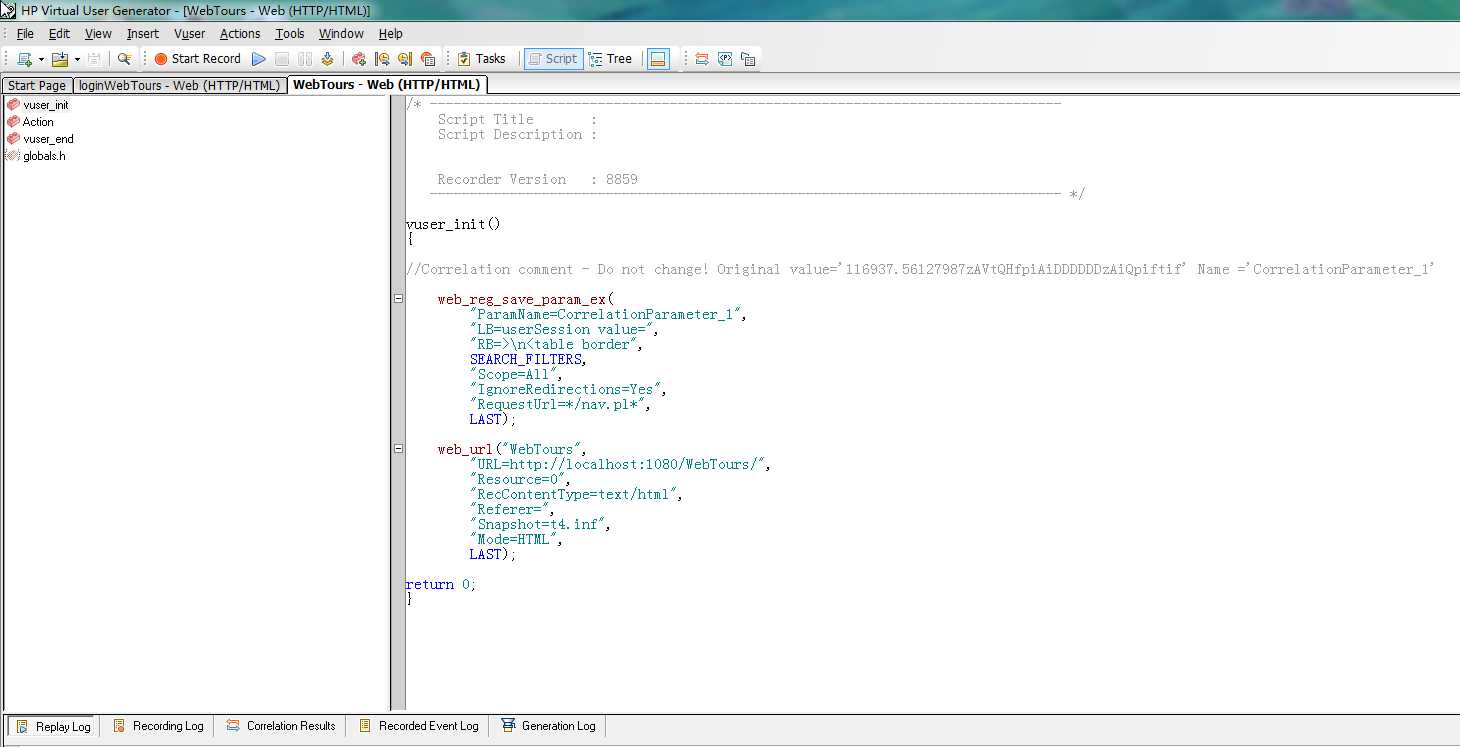The width and height of the screenshot is (1460, 747).
Task: Click the Pause icon in toolbar
Action: pos(305,59)
